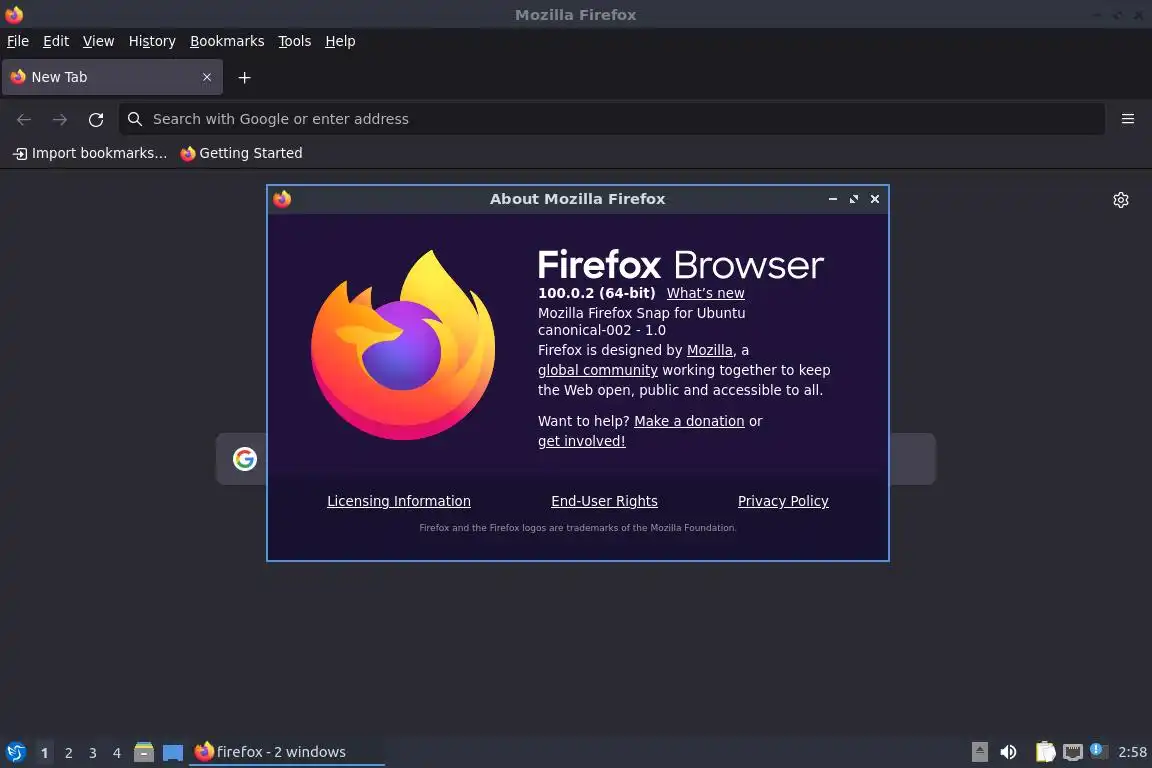Click the update notifier tray icon
Image resolution: width=1152 pixels, height=768 pixels.
tap(1098, 750)
